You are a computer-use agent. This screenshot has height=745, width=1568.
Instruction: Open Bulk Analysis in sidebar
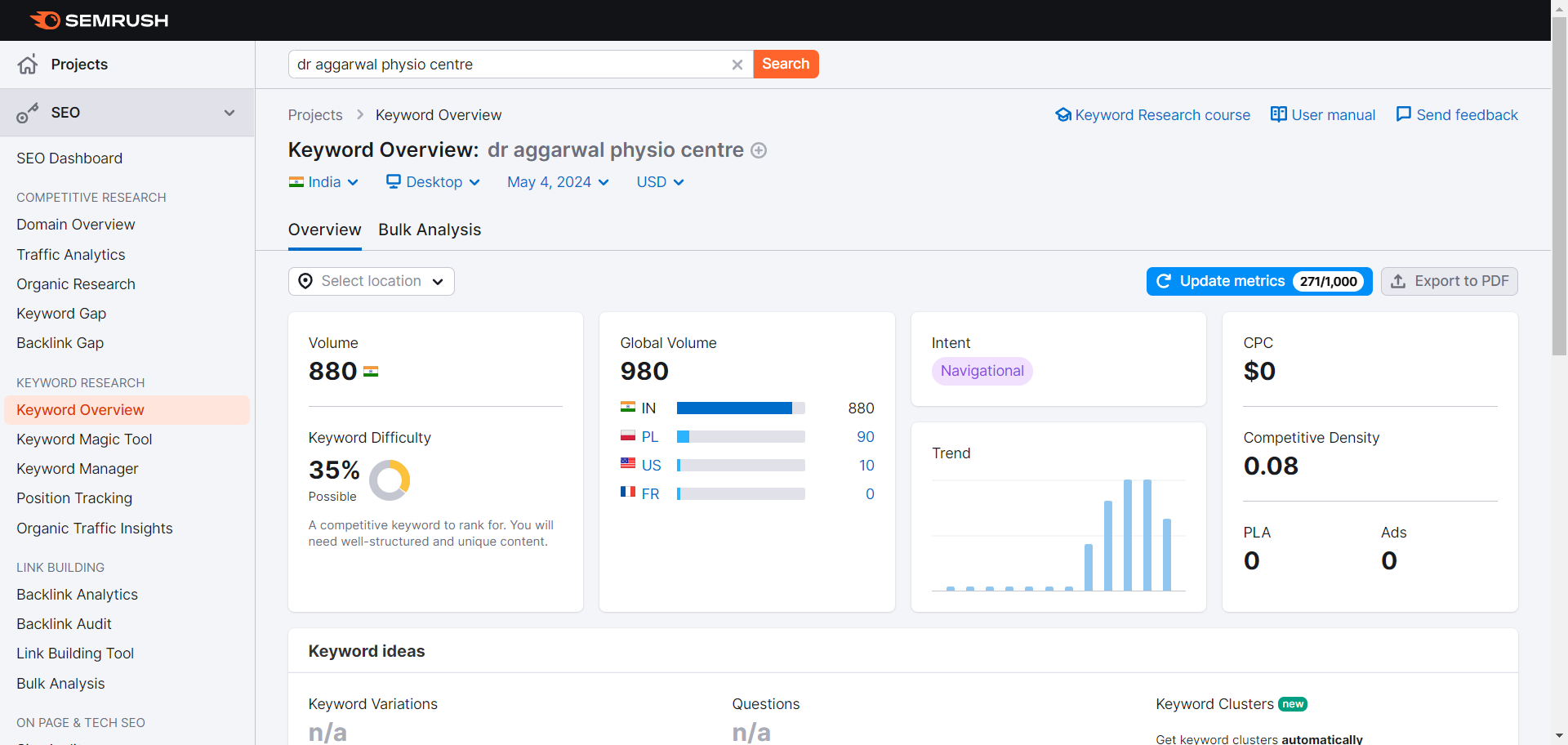coord(60,684)
